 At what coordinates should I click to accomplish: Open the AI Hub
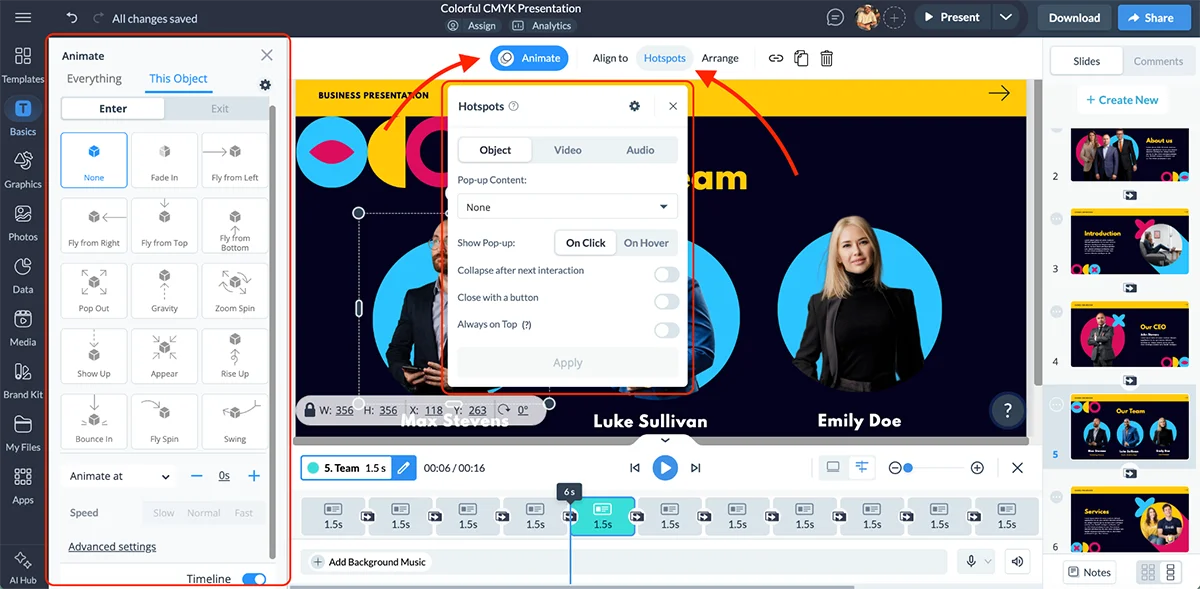[x=23, y=565]
